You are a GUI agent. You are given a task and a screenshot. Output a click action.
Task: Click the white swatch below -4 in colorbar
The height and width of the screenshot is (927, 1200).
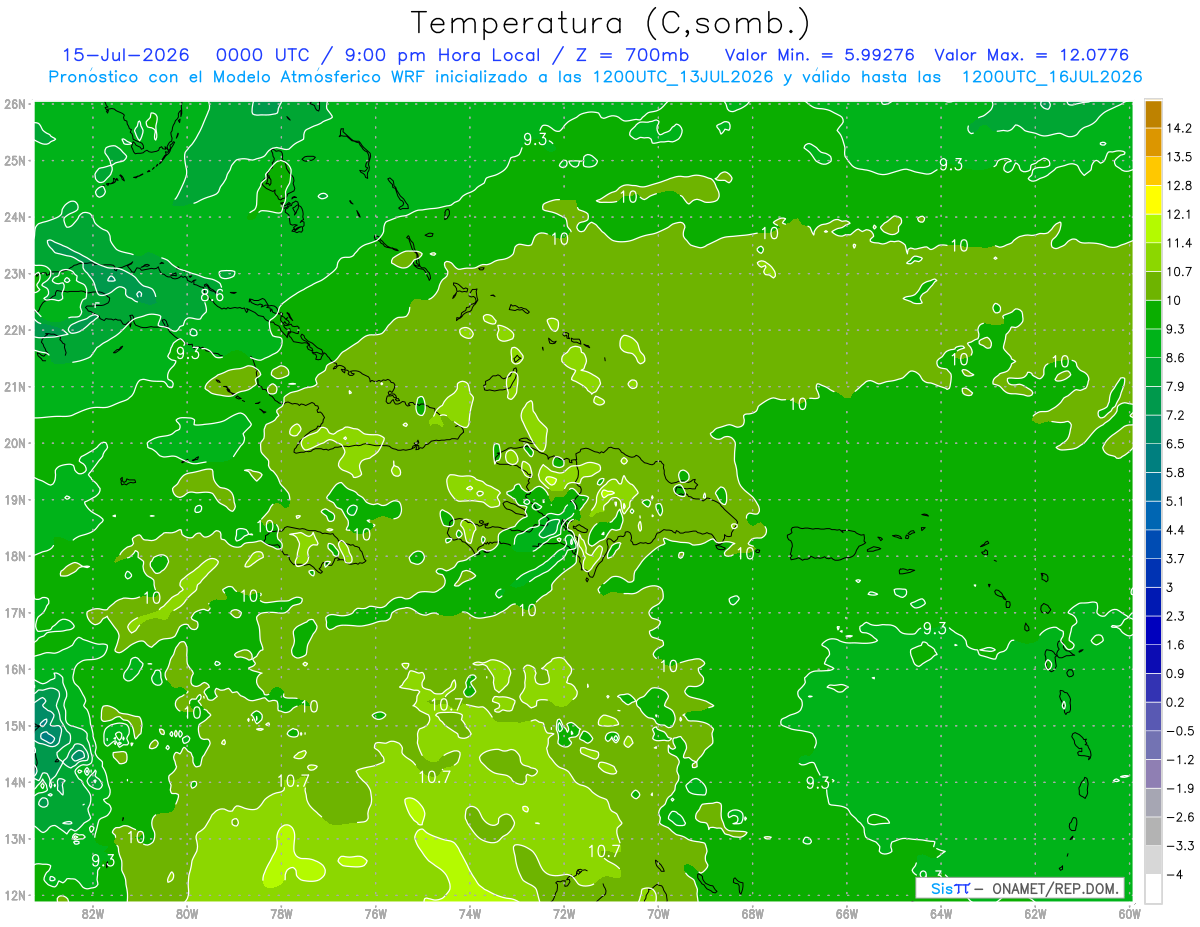click(1153, 888)
